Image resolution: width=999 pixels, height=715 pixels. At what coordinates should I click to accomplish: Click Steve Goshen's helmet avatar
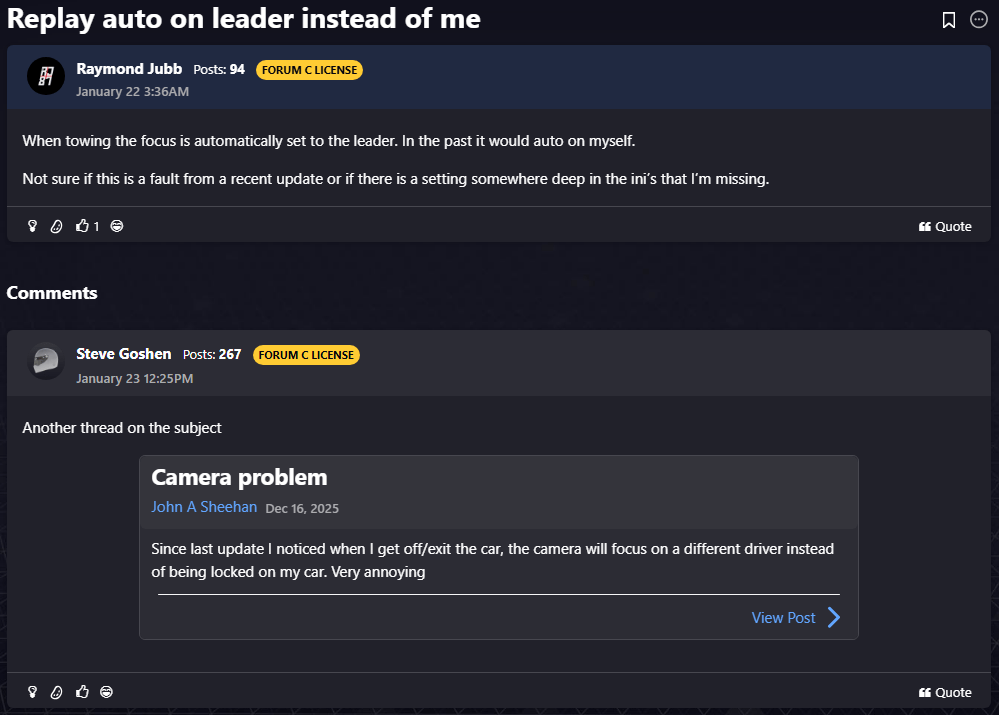[x=46, y=361]
